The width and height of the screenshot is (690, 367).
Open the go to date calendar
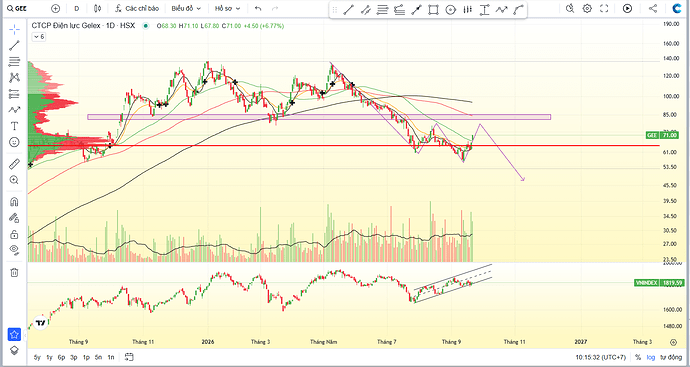tap(129, 357)
